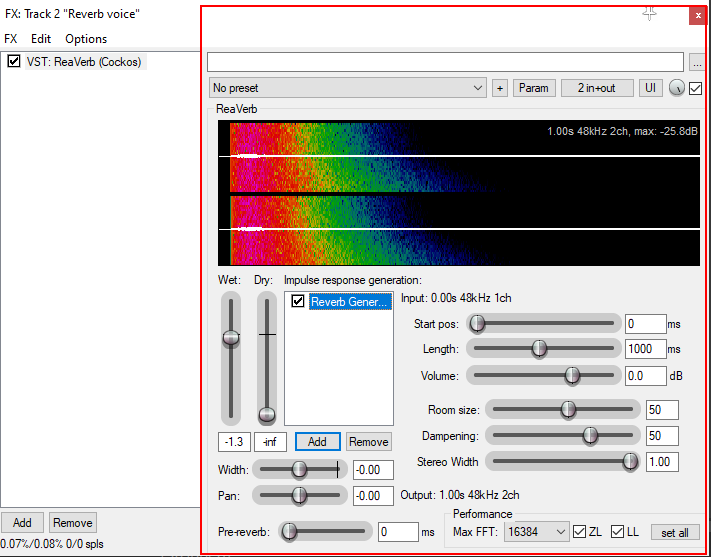Click the Wet value field showing -1.3
The image size is (711, 557).
click(x=234, y=442)
